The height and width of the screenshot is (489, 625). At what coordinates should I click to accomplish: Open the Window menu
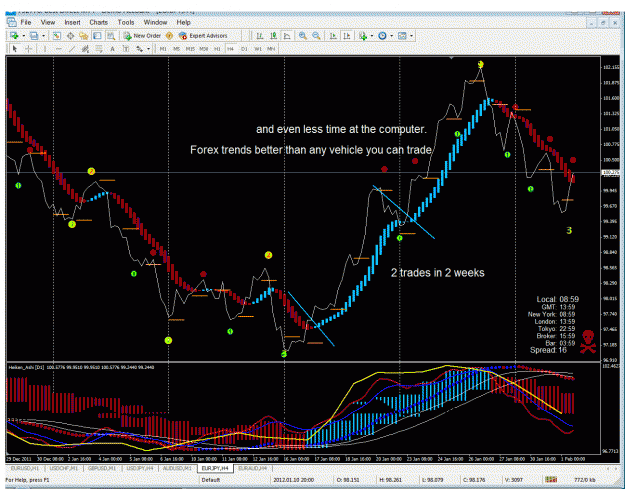[x=155, y=22]
